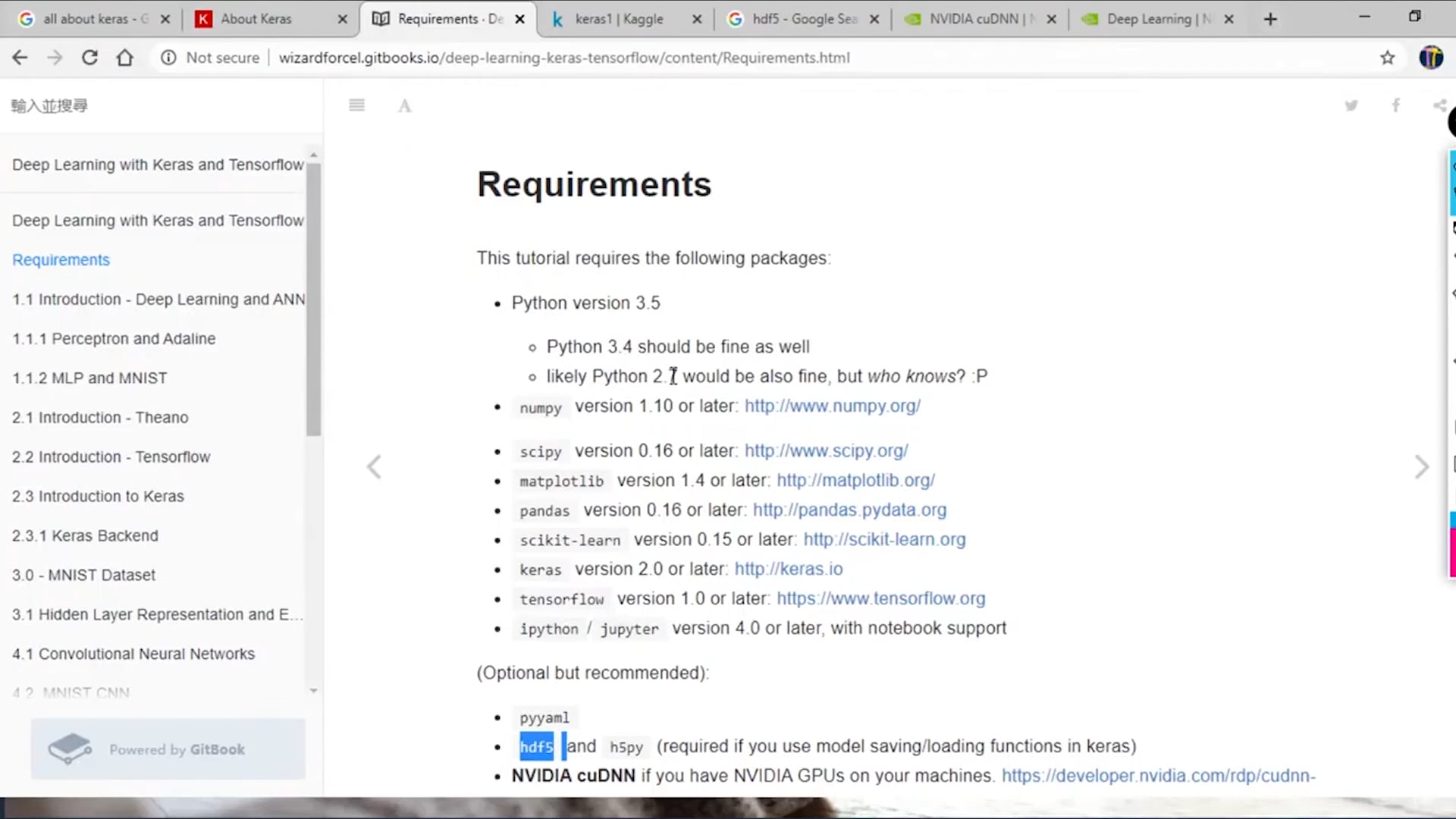
Task: Switch to the 'About Keras' tab
Action: point(256,19)
